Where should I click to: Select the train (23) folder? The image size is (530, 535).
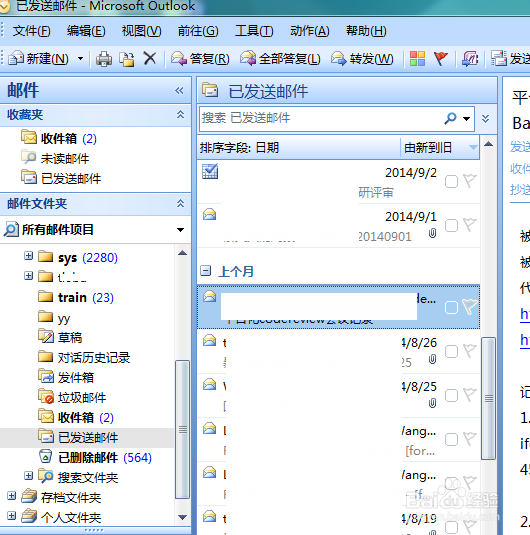pyautogui.click(x=76, y=297)
